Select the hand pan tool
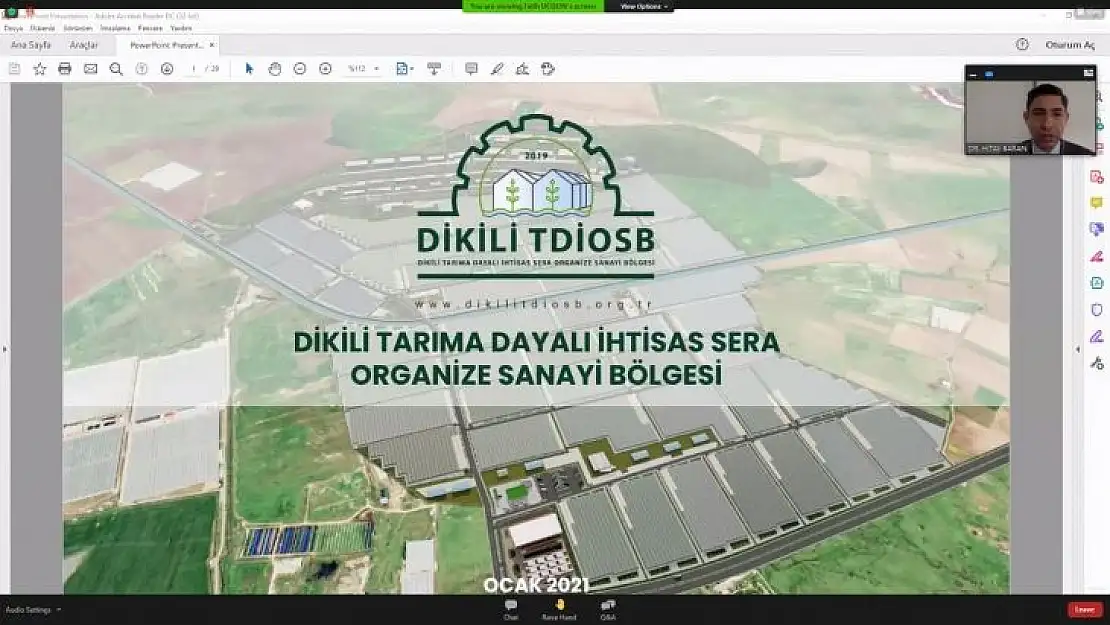 click(x=275, y=69)
